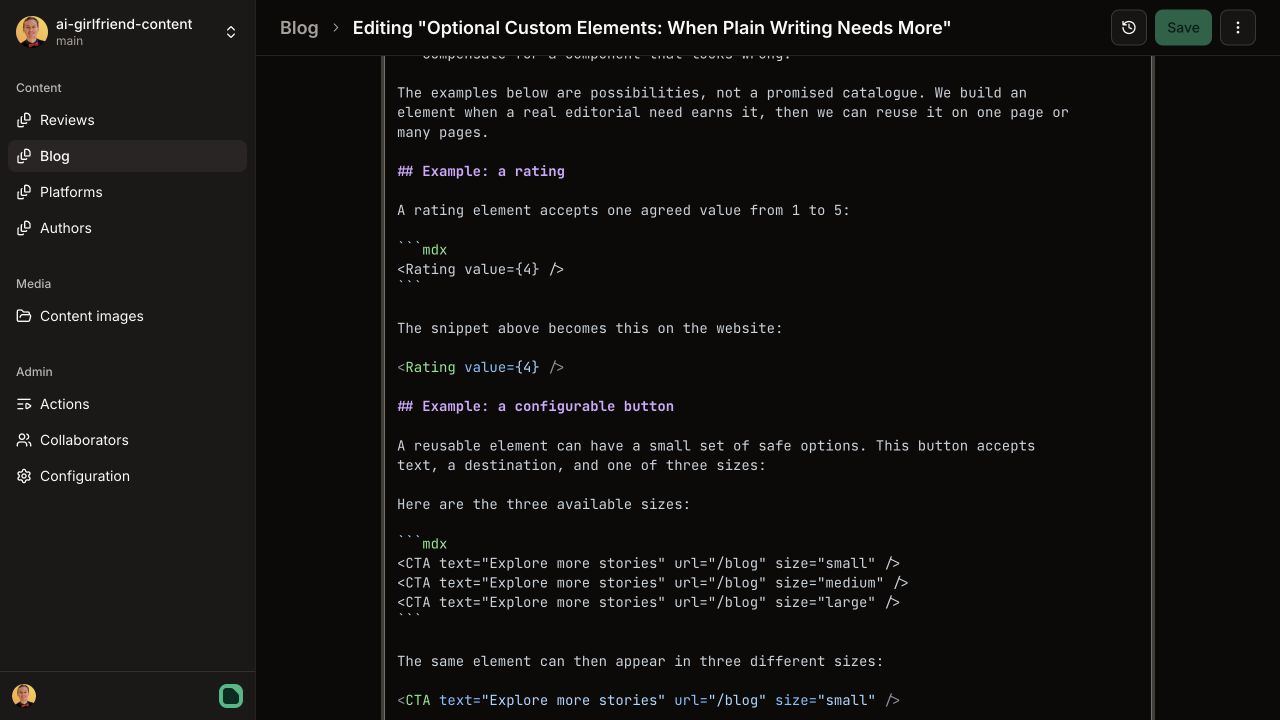1280x720 pixels.
Task: Click the Reviews collection icon
Action: point(24,120)
